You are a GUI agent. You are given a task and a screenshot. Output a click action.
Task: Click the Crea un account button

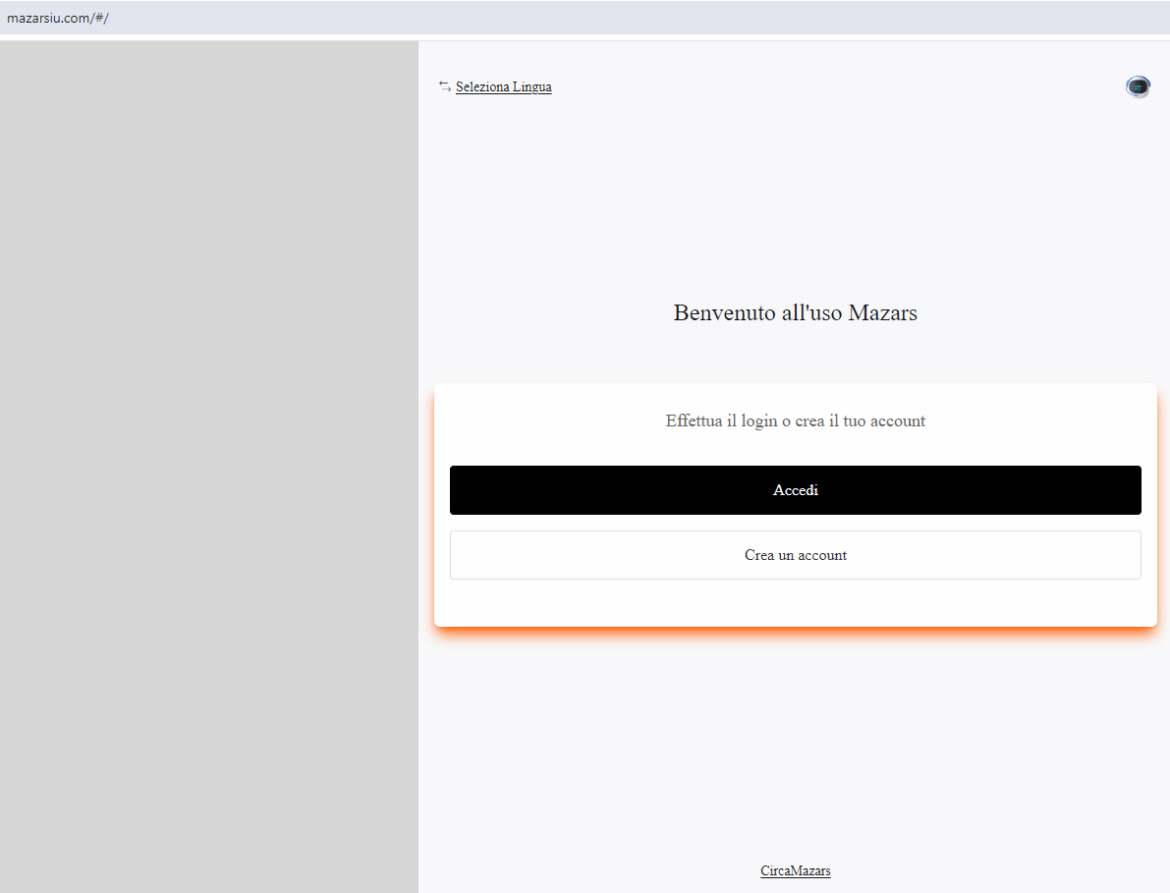(x=795, y=555)
